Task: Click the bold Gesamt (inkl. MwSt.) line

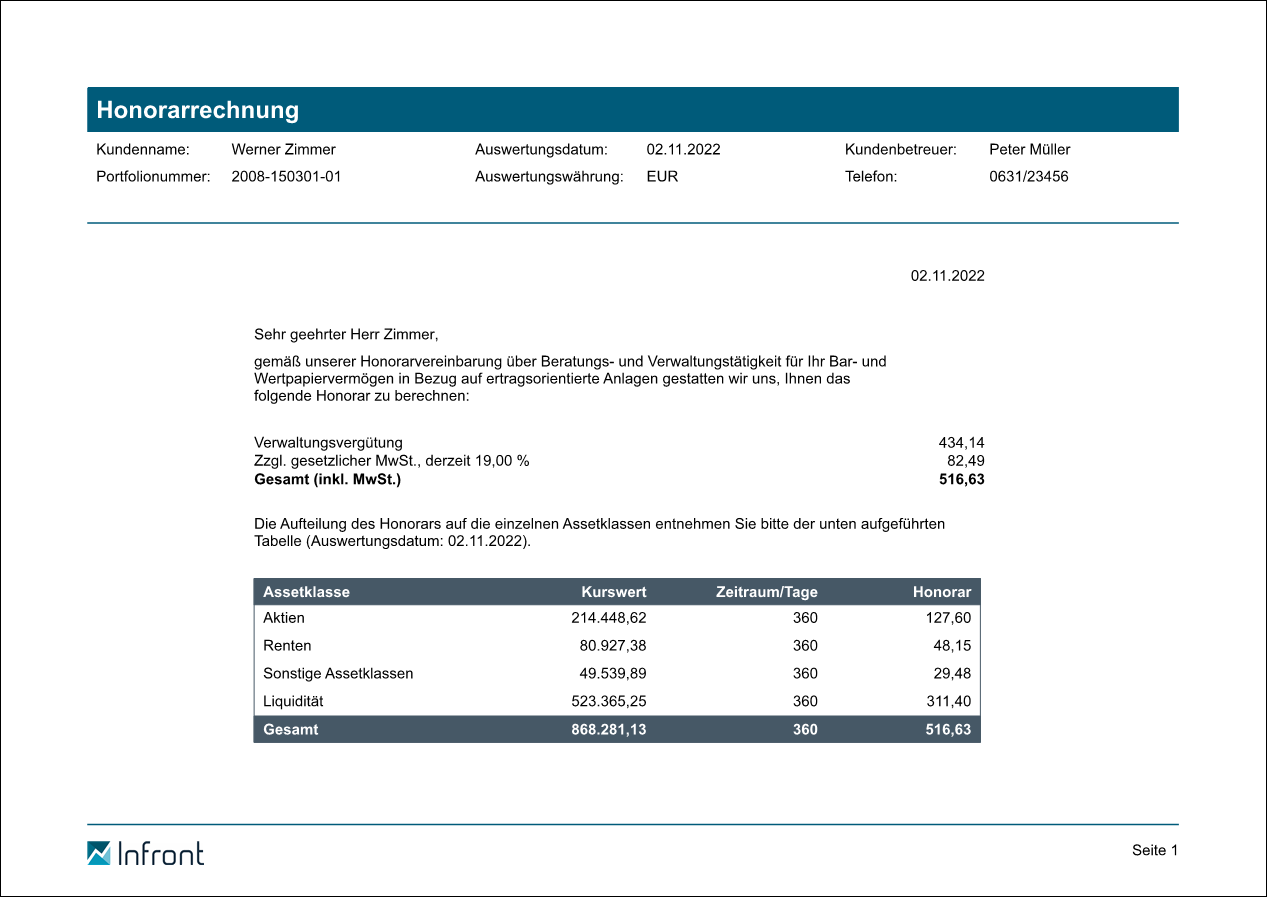Action: (327, 480)
